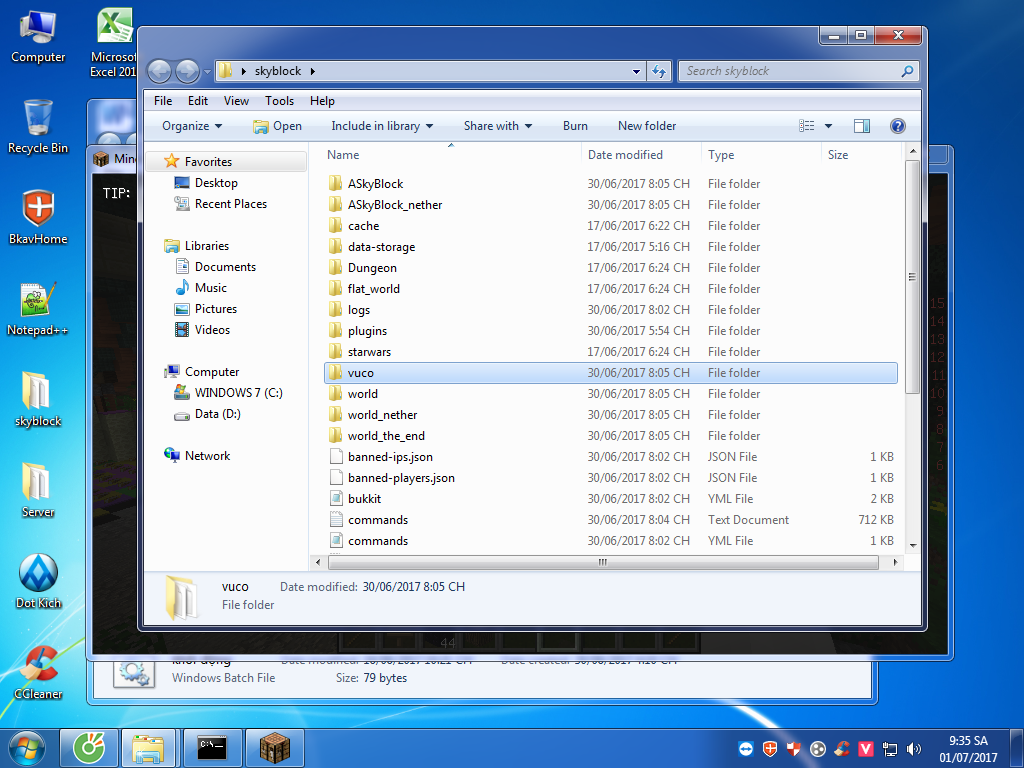Screen dimensions: 1024x768
Task: Click the horizontal scrollbar thumb
Action: [603, 562]
